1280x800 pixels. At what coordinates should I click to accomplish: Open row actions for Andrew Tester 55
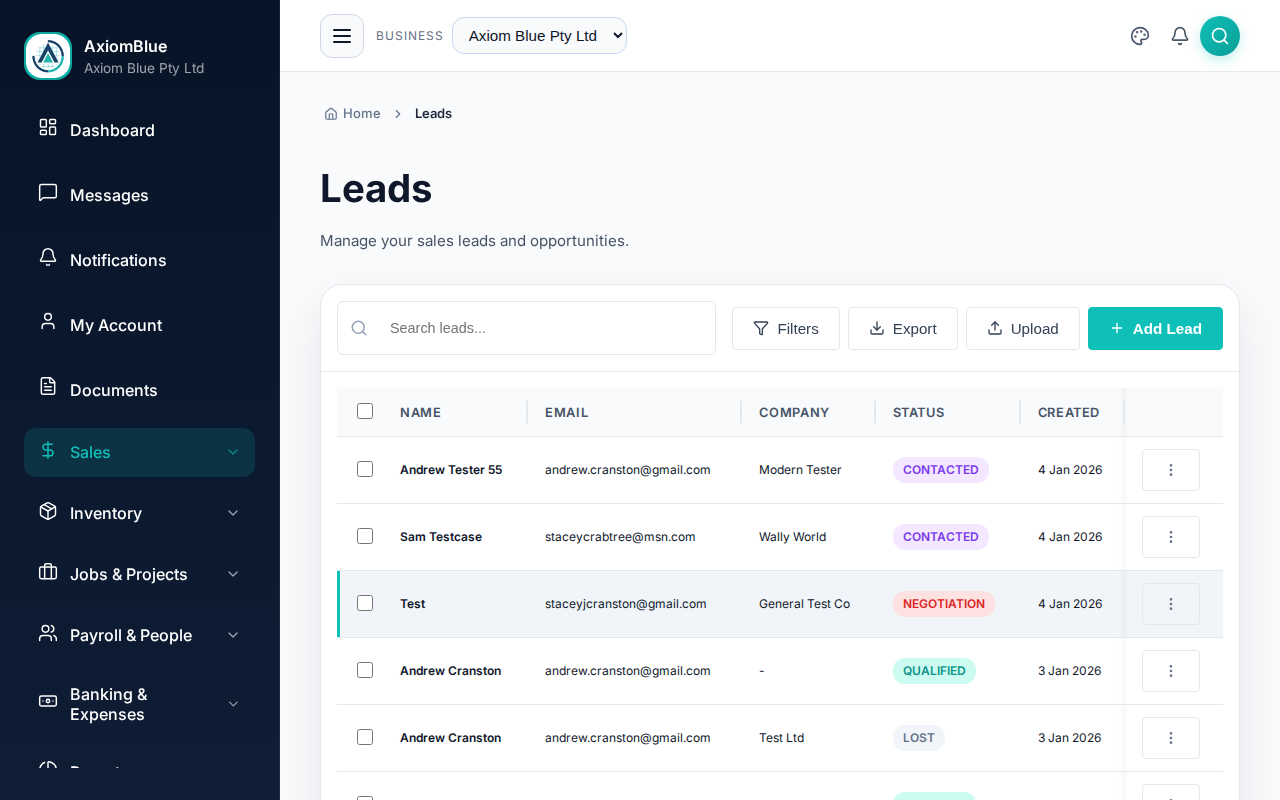click(x=1171, y=470)
